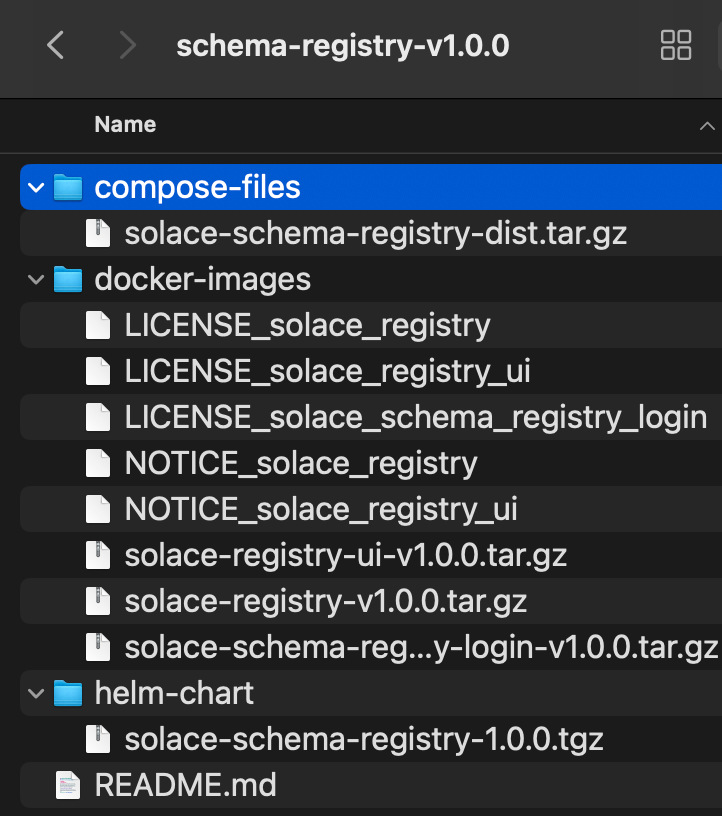Click the back navigation arrow
The height and width of the screenshot is (816, 722).
coord(56,45)
